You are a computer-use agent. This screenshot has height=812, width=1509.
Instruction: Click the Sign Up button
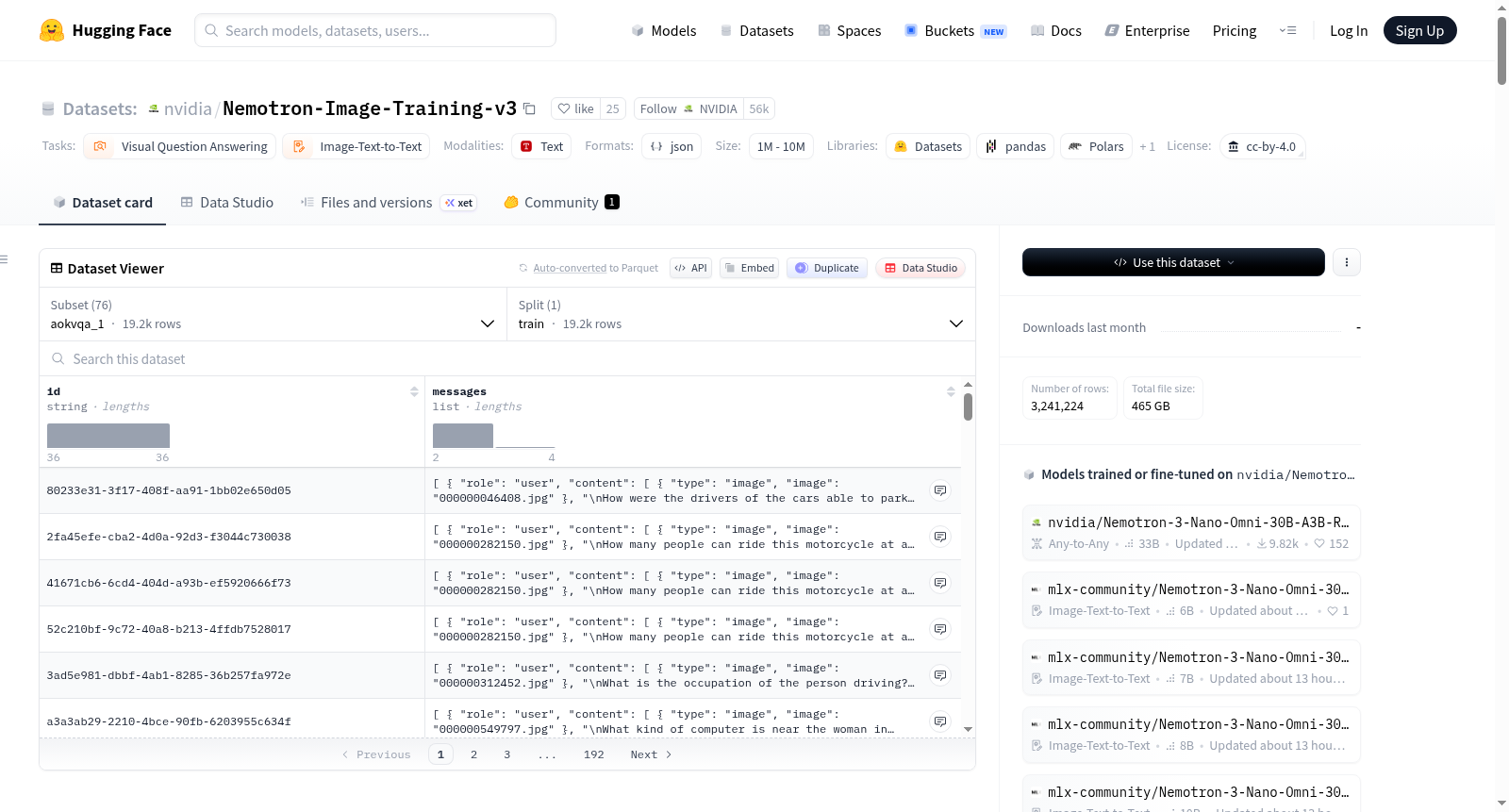1419,30
